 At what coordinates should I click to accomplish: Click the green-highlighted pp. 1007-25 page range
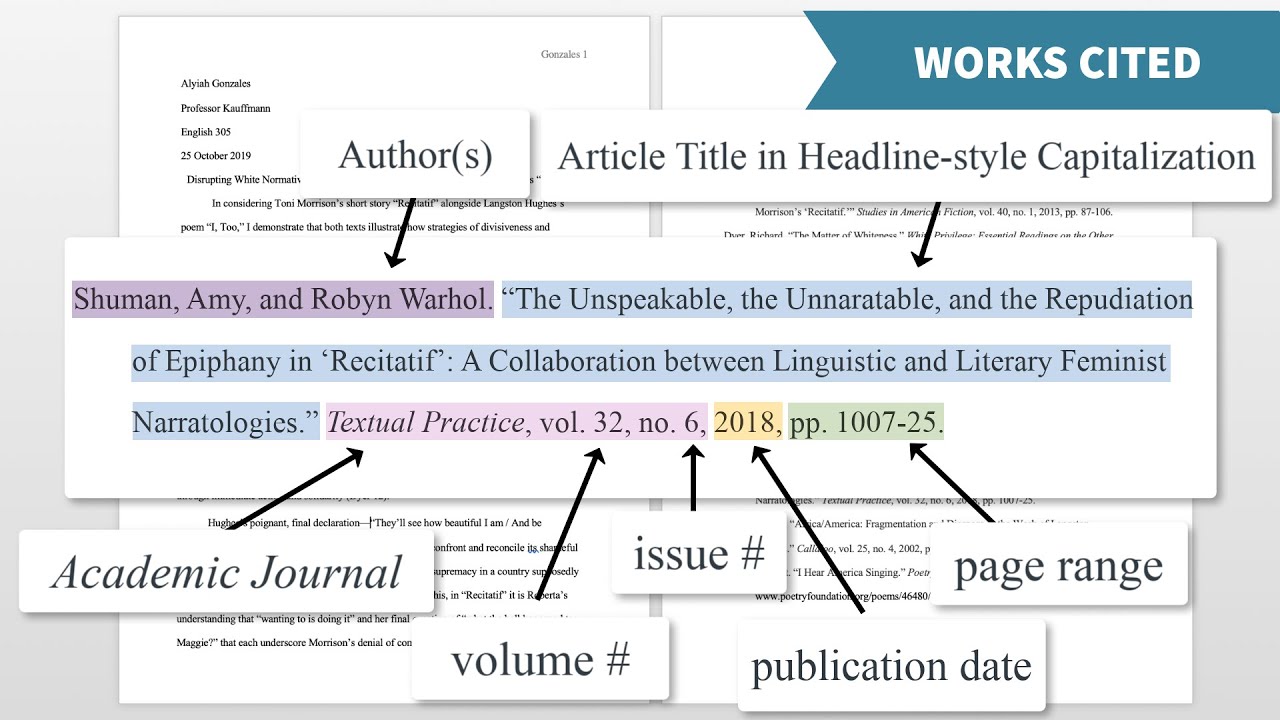864,422
